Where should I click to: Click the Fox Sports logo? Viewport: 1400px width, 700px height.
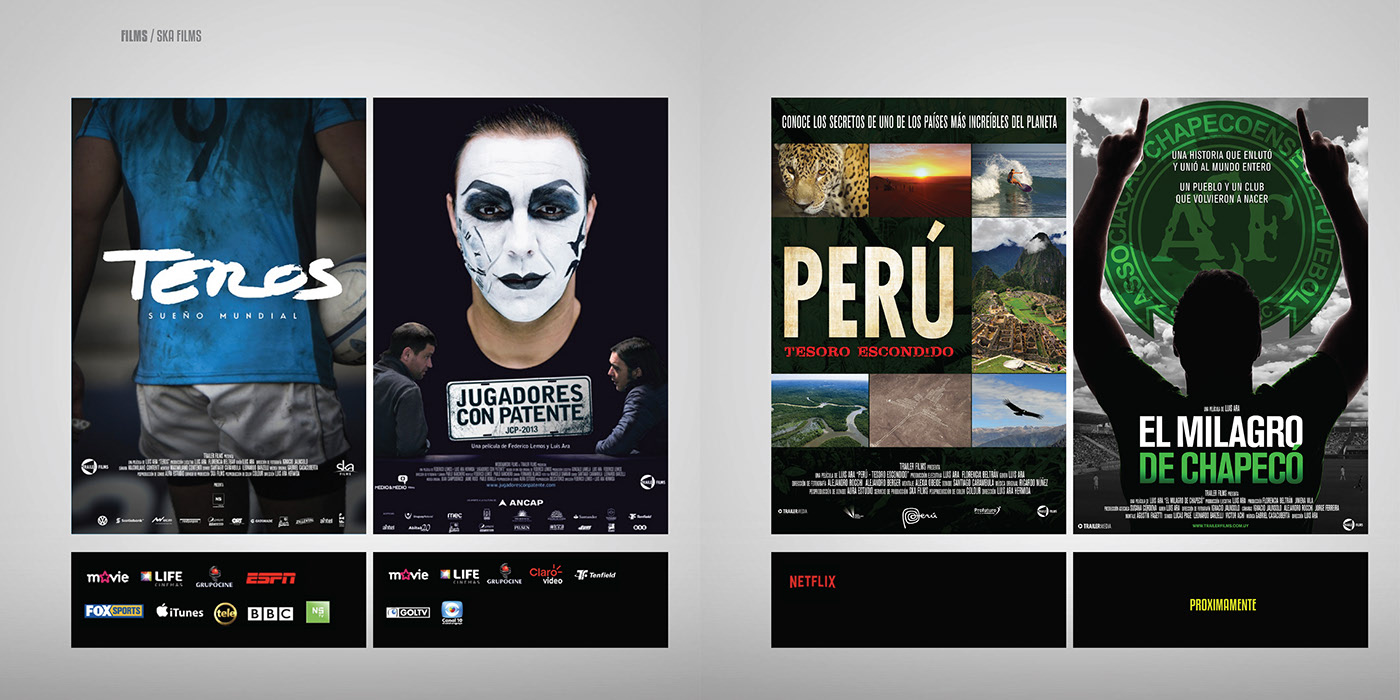[113, 611]
